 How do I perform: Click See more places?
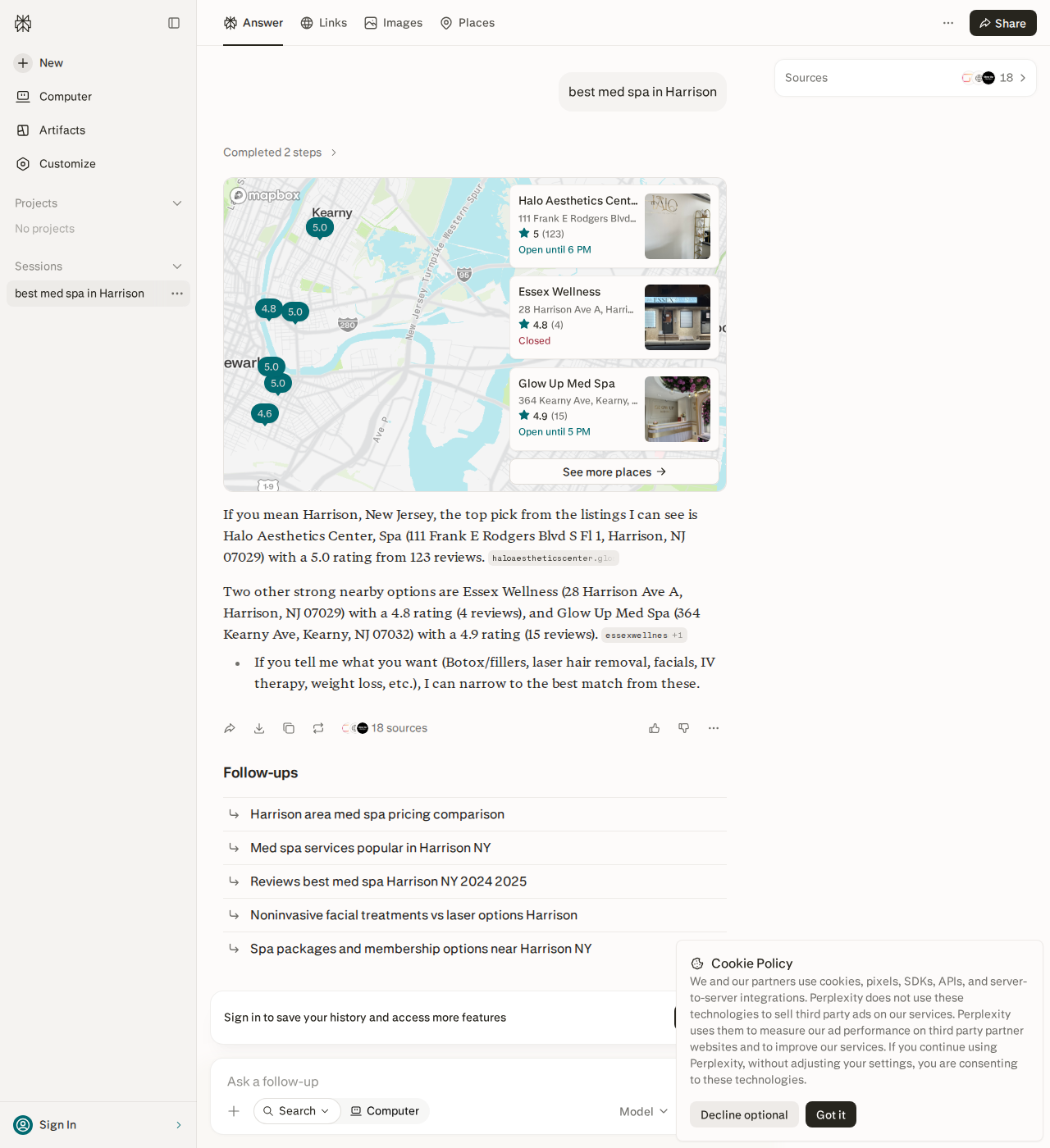pos(614,471)
